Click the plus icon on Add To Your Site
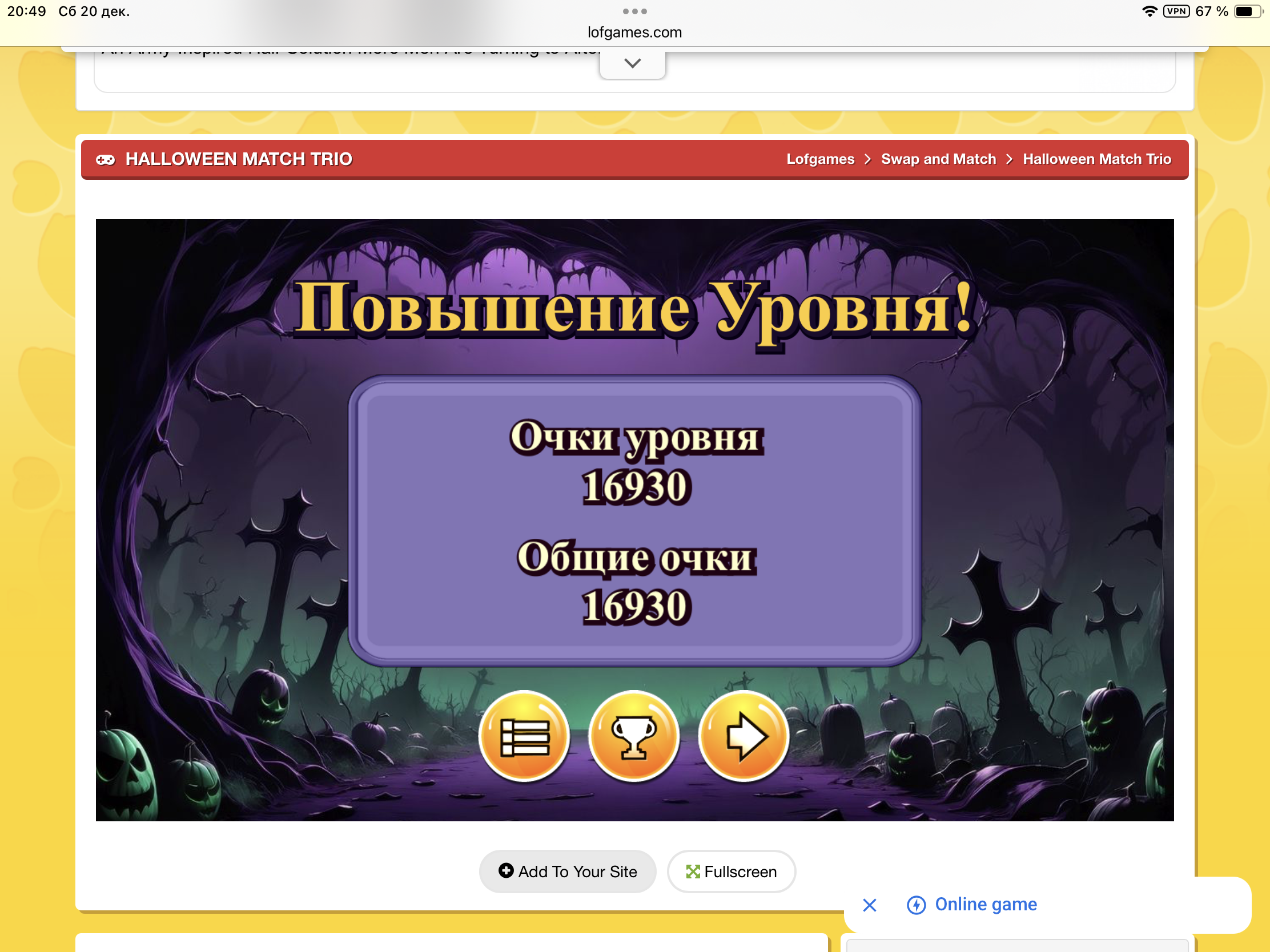1270x952 pixels. point(506,870)
